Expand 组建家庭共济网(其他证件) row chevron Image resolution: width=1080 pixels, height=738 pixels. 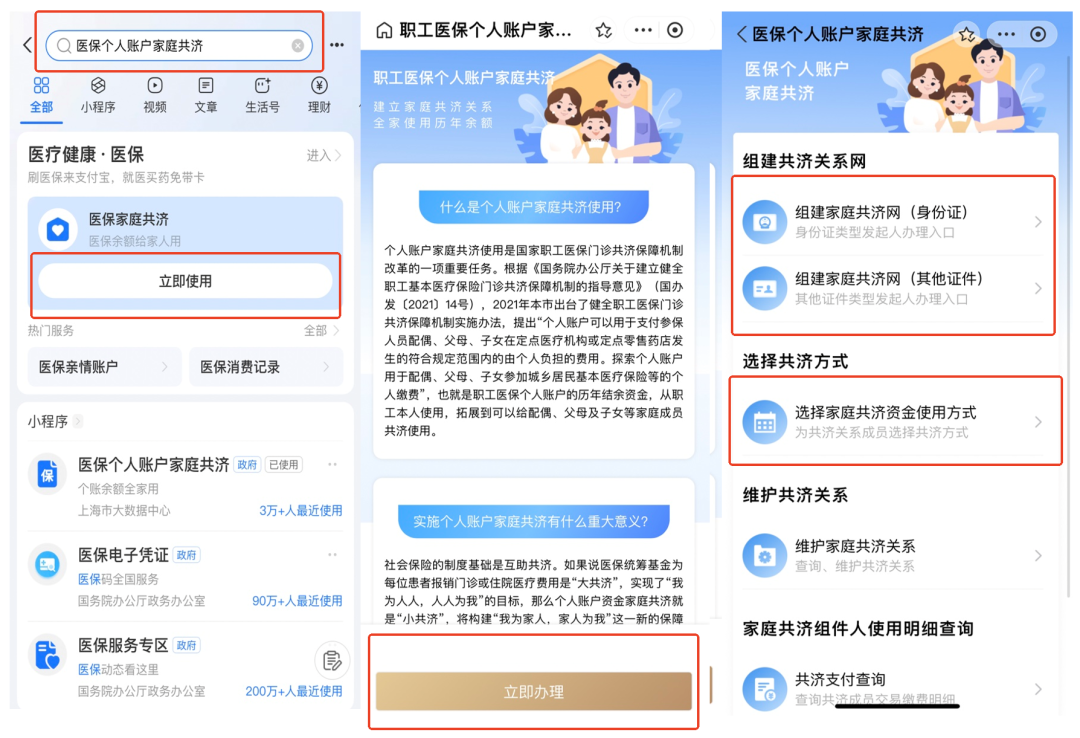click(1038, 289)
